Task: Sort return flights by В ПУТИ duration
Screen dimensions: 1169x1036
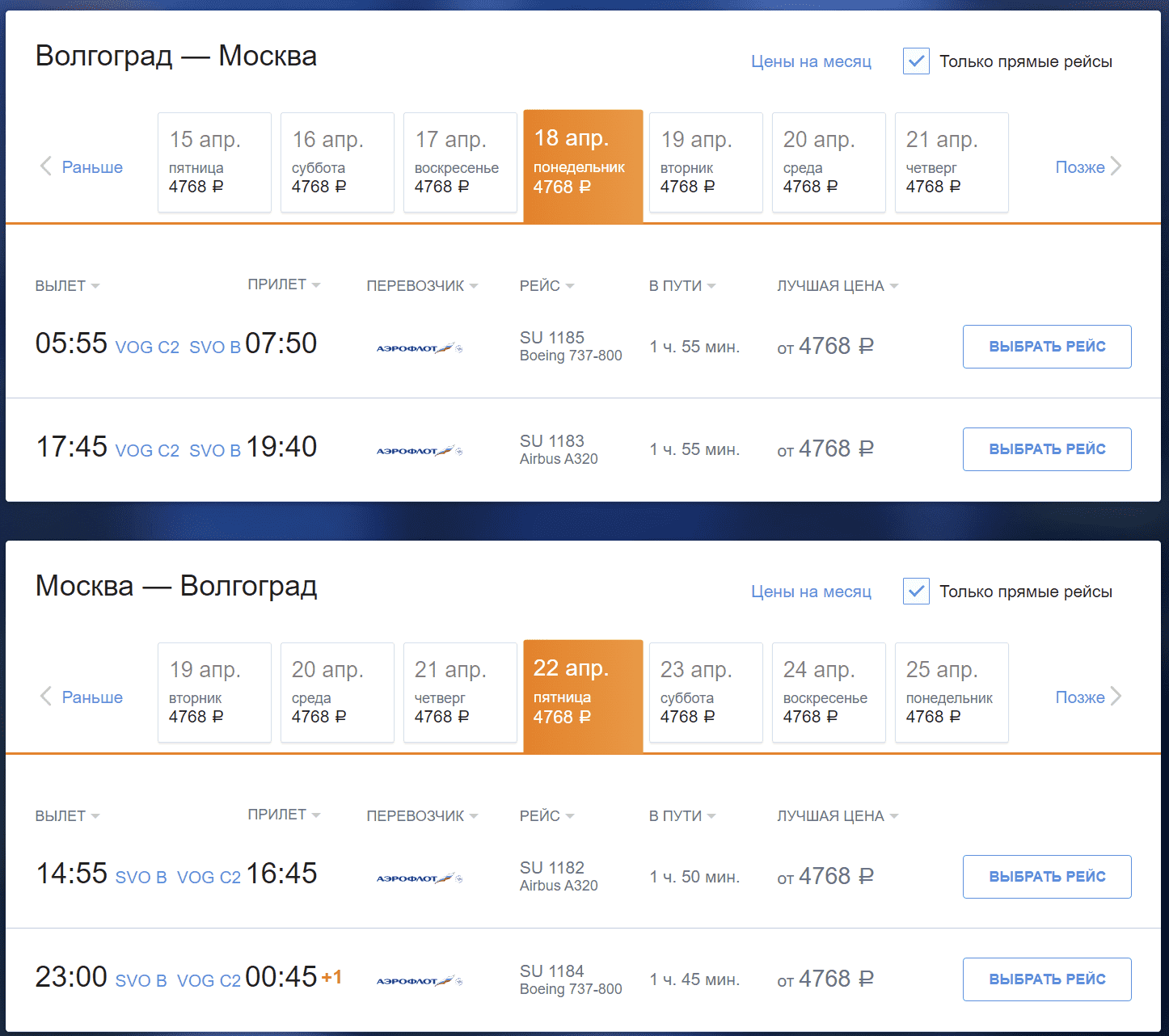Action: tap(682, 816)
